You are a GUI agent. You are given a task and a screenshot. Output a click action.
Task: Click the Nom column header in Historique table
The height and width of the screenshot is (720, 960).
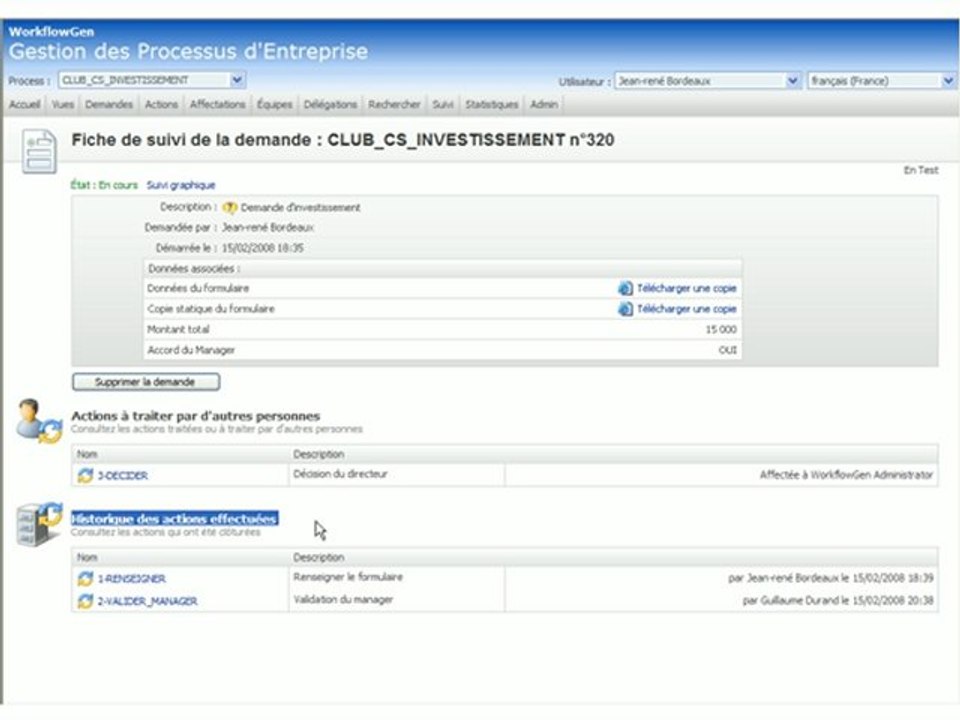pyautogui.click(x=87, y=557)
